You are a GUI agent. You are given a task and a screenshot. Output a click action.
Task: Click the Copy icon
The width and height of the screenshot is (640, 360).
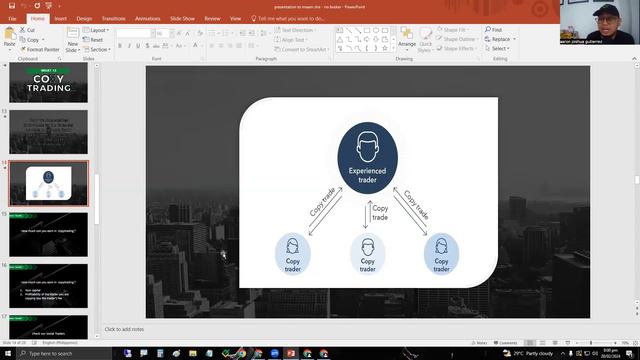coord(23,40)
